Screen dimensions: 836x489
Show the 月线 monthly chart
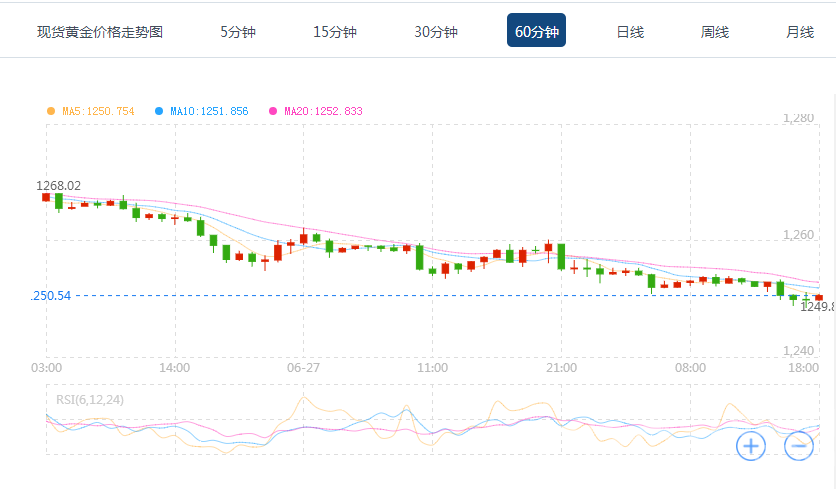[800, 32]
